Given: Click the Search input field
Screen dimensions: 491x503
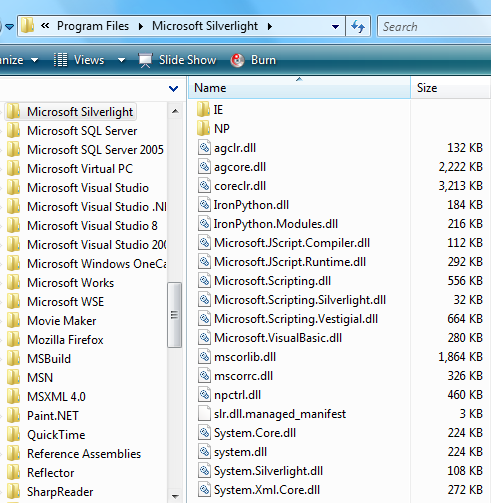Looking at the screenshot, I should pos(434,26).
